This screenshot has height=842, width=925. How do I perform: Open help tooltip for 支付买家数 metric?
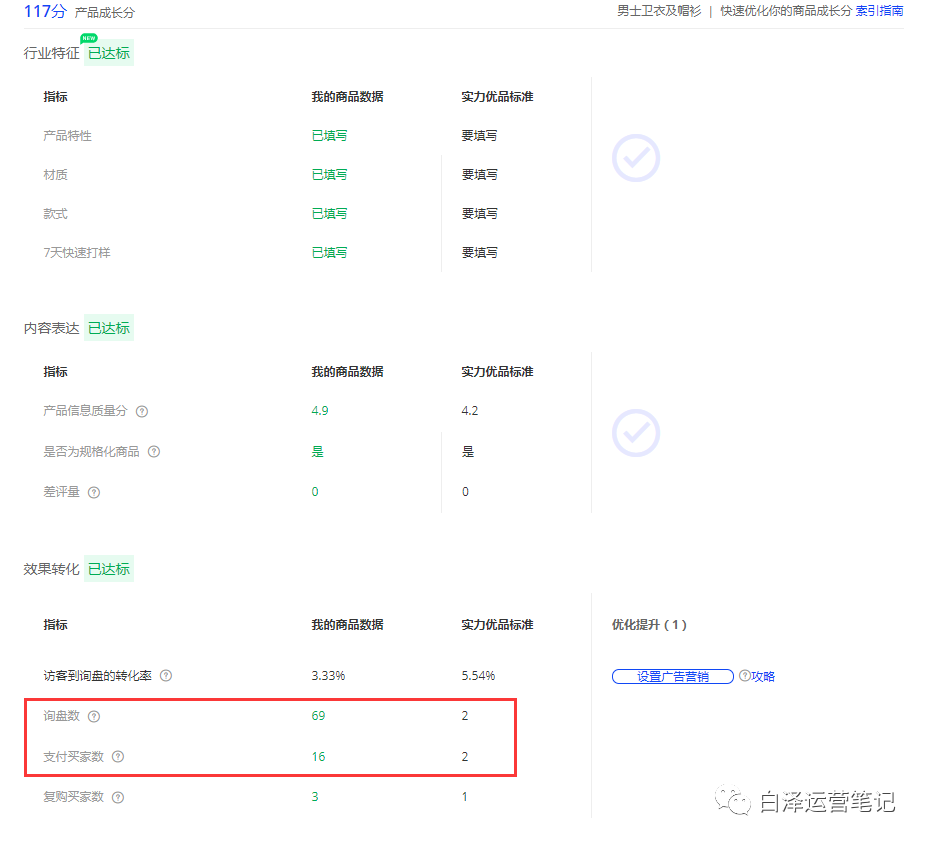118,757
